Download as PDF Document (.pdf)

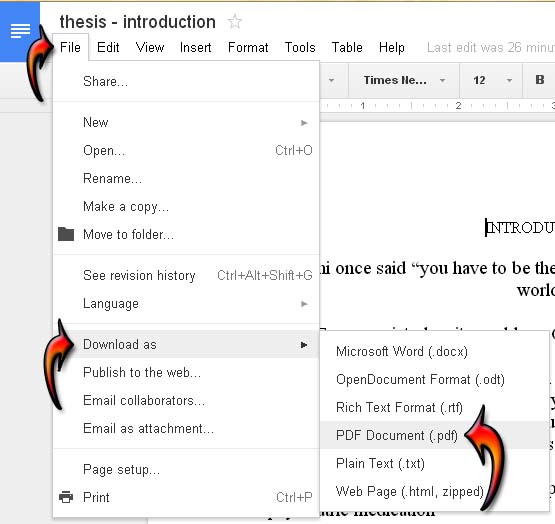[x=434, y=435]
